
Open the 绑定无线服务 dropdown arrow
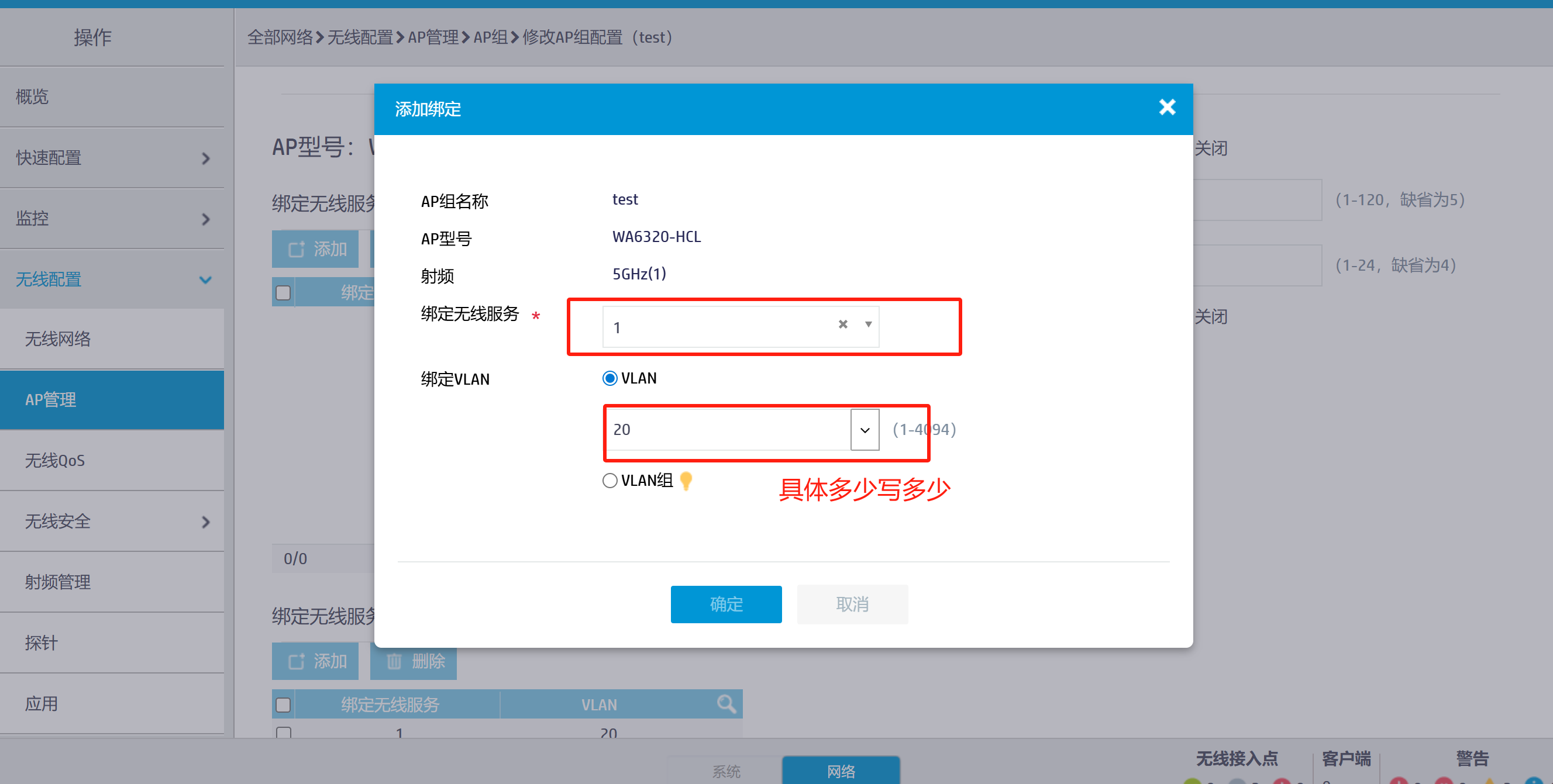pyautogui.click(x=868, y=324)
